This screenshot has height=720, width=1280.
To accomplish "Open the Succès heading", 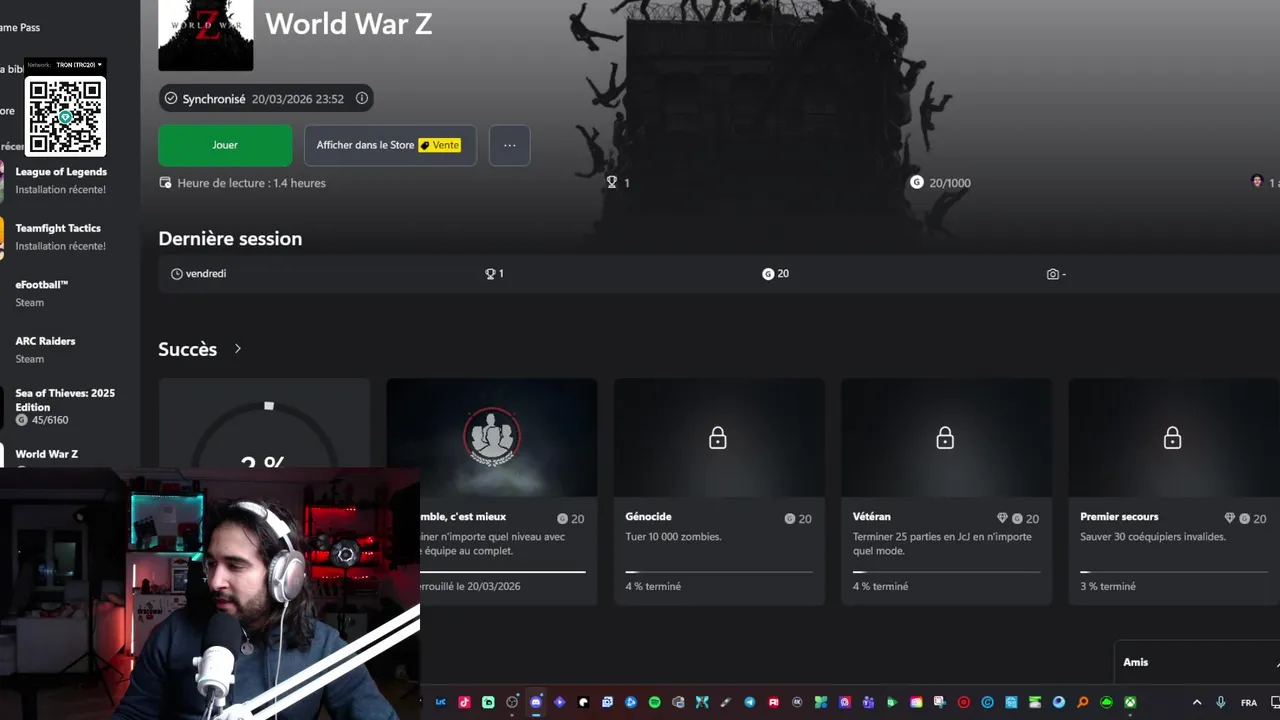I will (188, 349).
